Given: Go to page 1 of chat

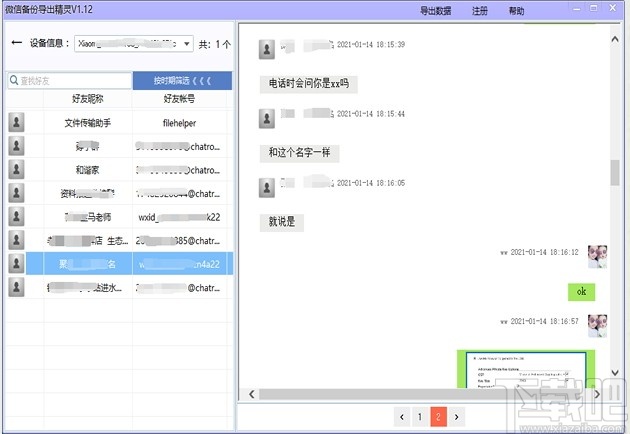Looking at the screenshot, I should (420, 417).
